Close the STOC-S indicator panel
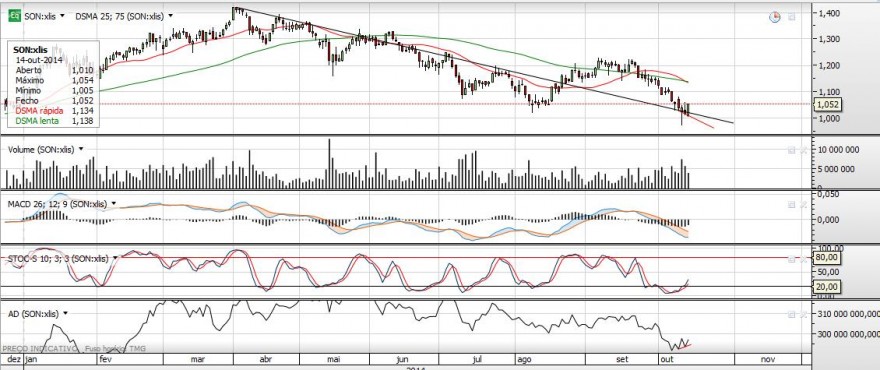Screen dimensions: 880x370 click(803, 259)
